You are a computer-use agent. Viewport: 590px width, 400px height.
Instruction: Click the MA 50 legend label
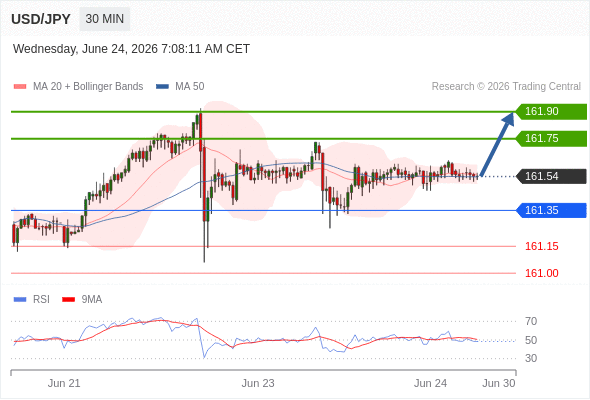click(190, 87)
